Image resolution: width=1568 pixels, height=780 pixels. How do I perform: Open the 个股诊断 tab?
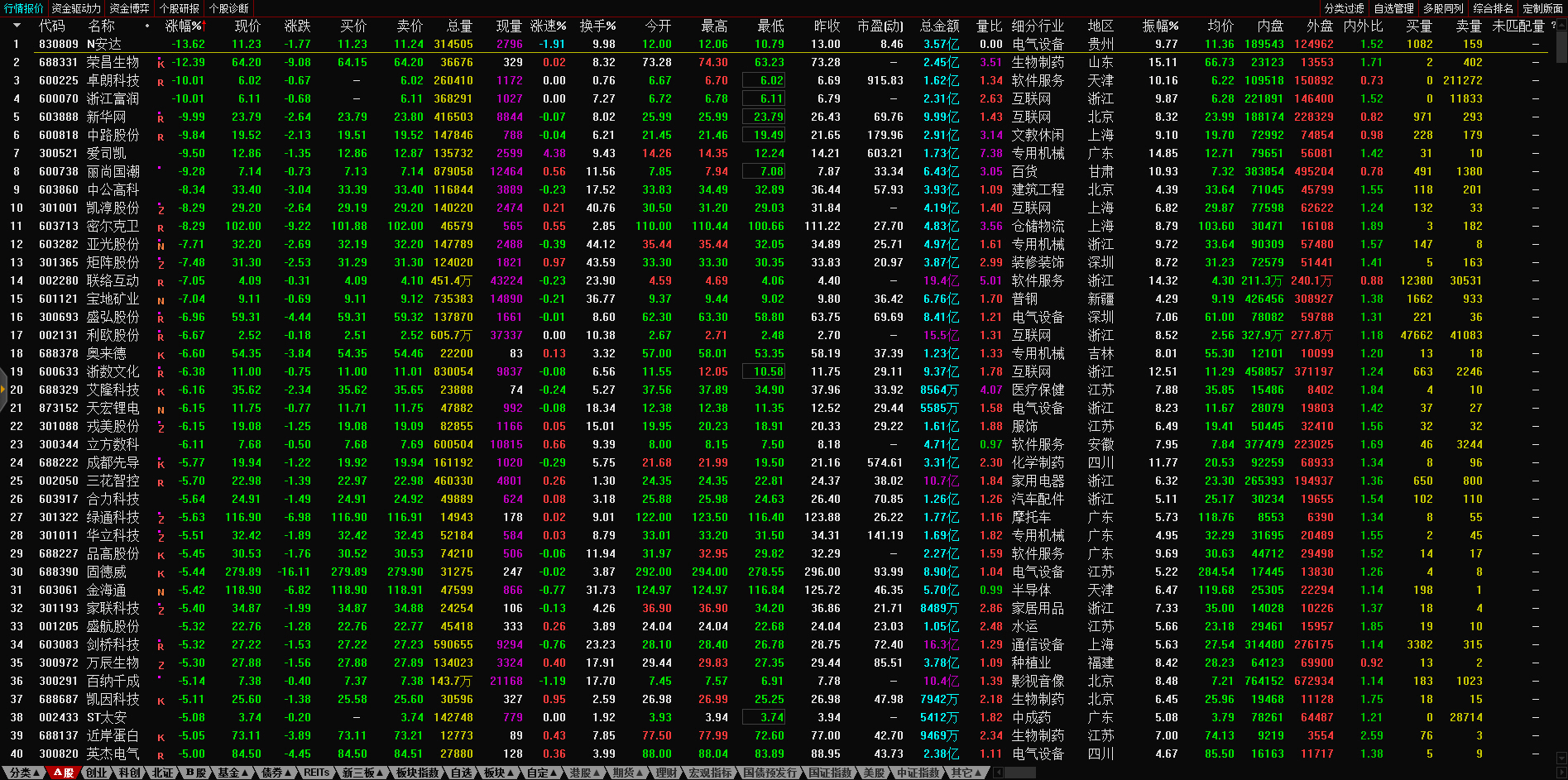pyautogui.click(x=228, y=8)
